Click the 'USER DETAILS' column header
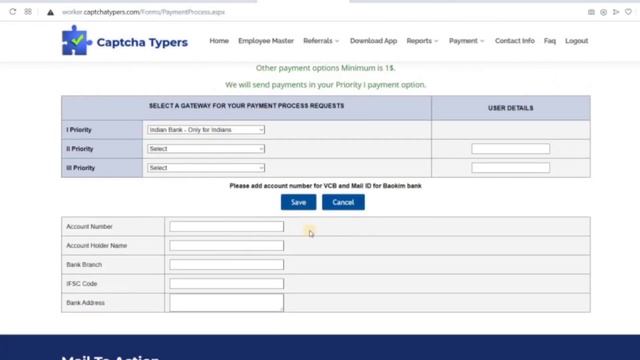The image size is (640, 360). click(x=511, y=108)
